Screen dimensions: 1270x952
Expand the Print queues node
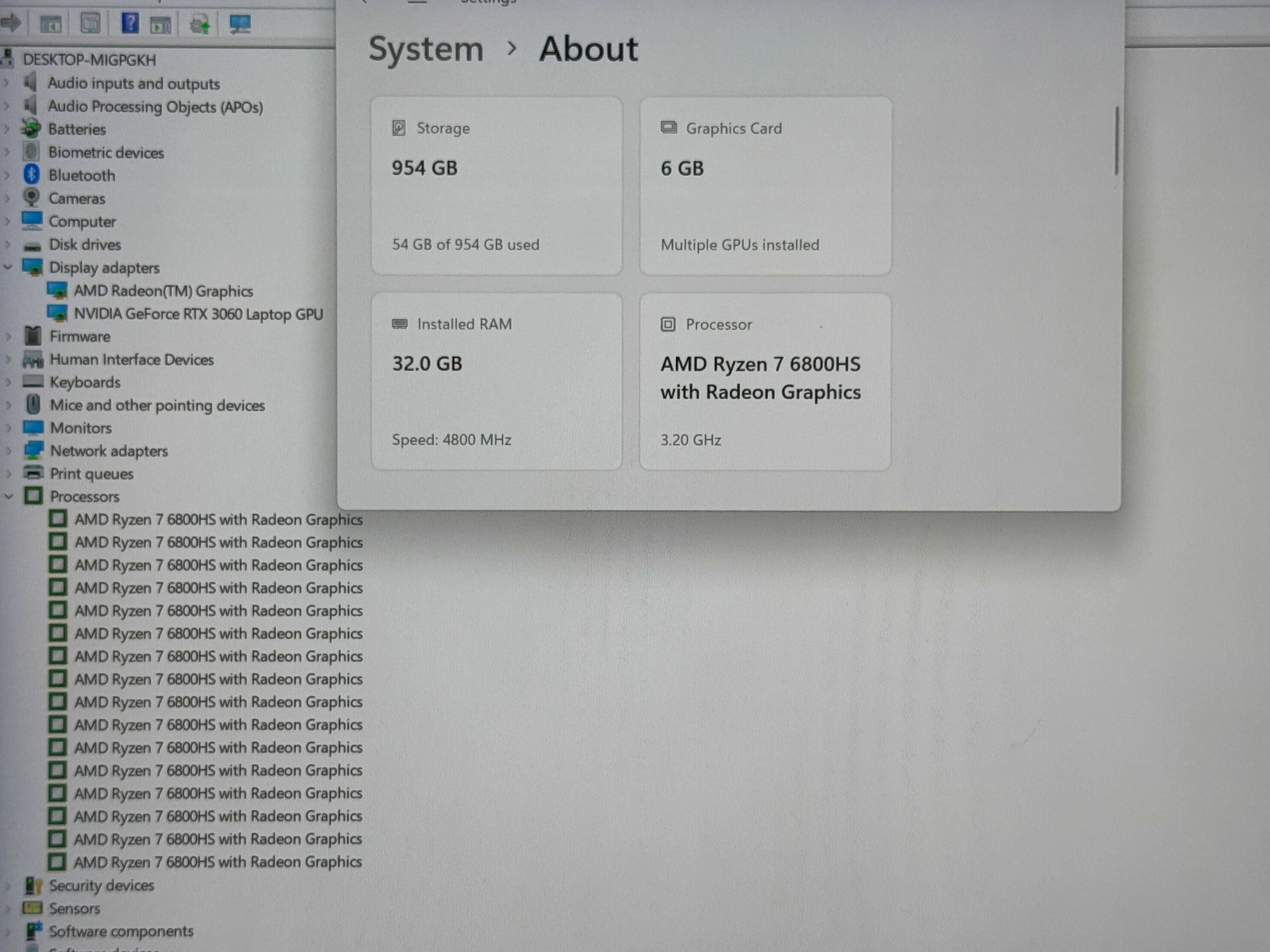8,473
